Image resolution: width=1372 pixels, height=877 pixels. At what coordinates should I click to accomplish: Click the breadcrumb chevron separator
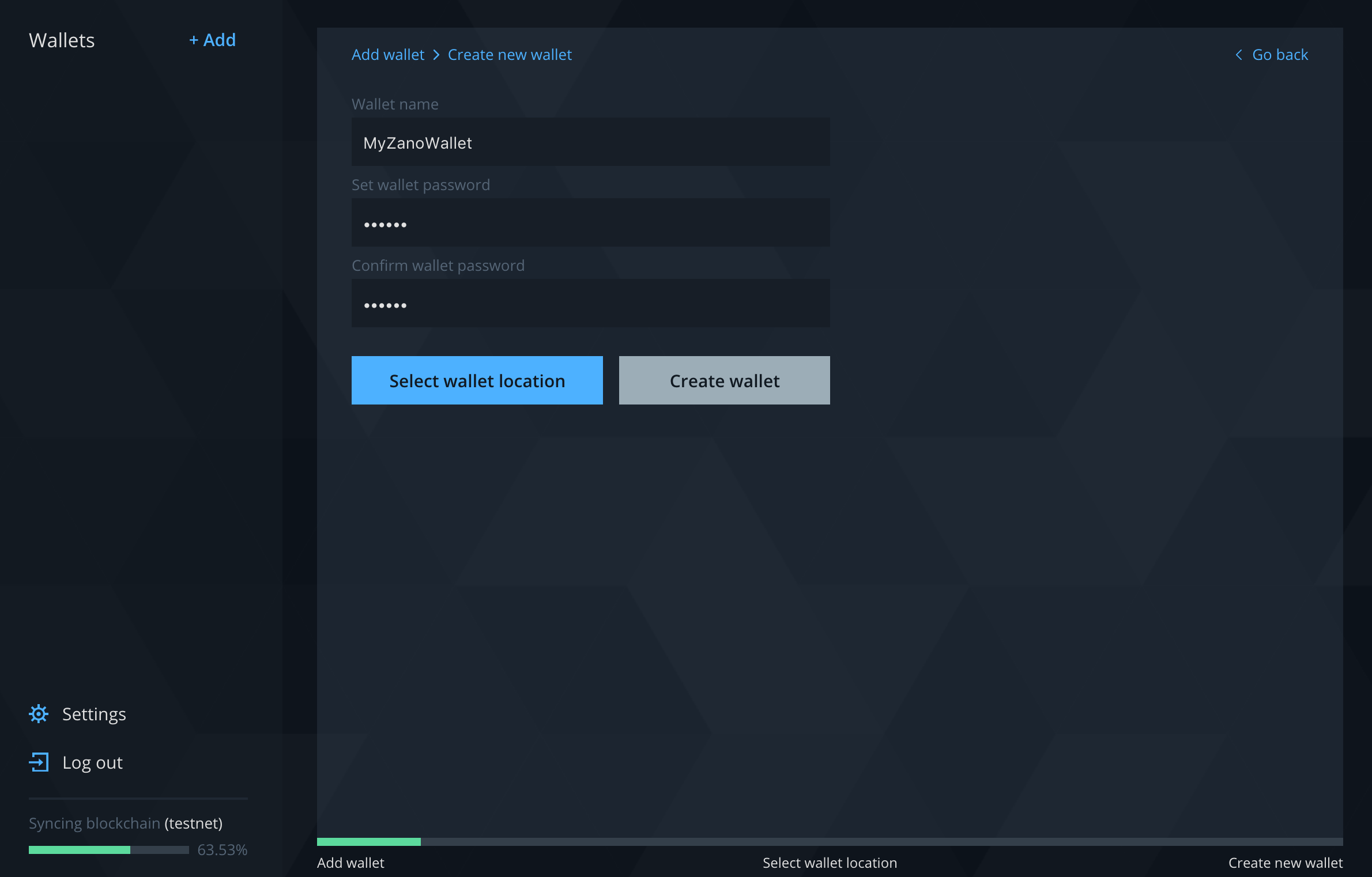[436, 55]
